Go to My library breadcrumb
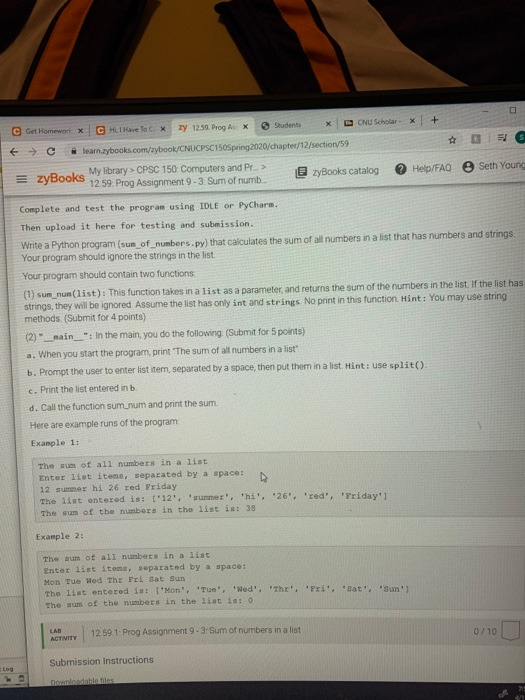 pos(108,171)
